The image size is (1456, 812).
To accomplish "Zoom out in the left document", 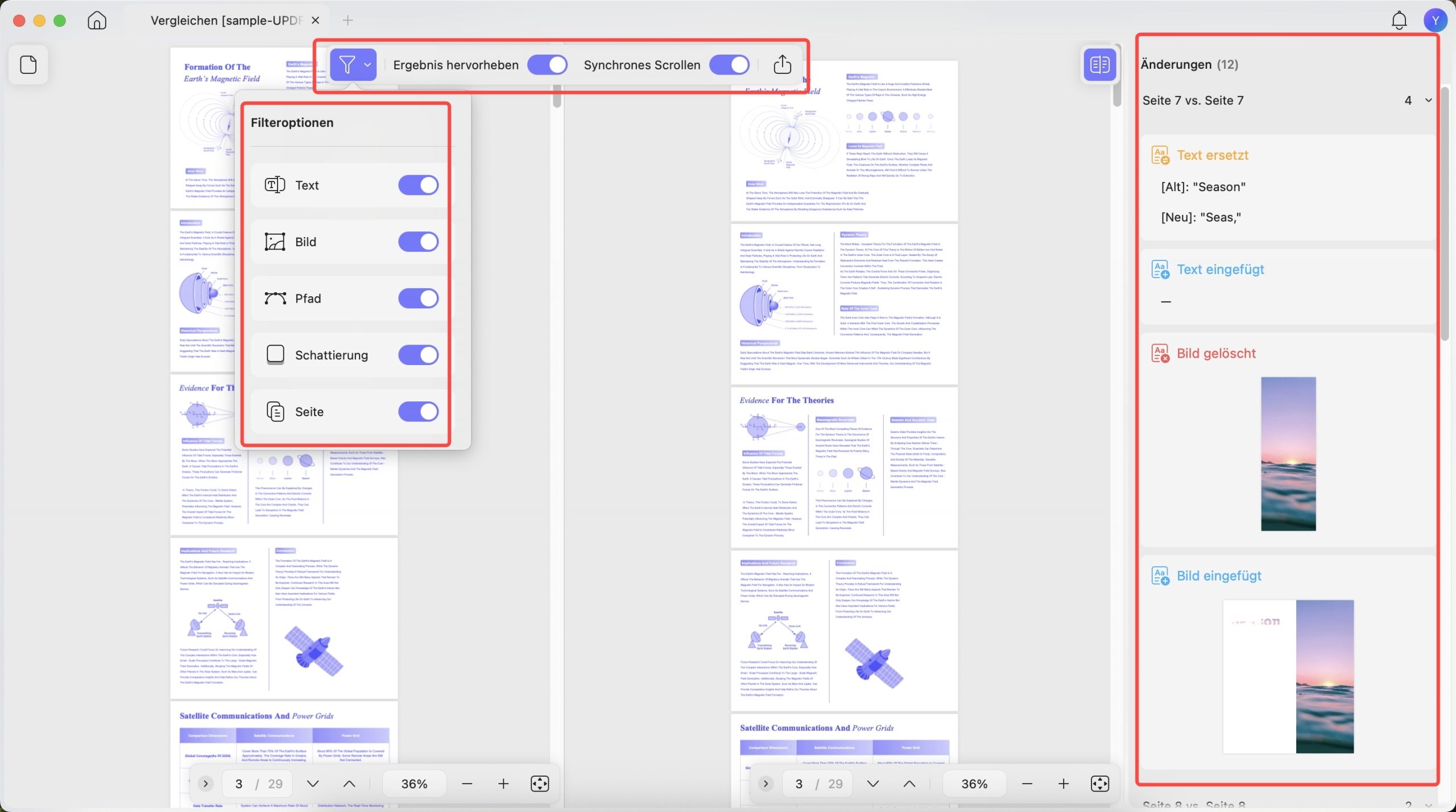I will pos(467,784).
